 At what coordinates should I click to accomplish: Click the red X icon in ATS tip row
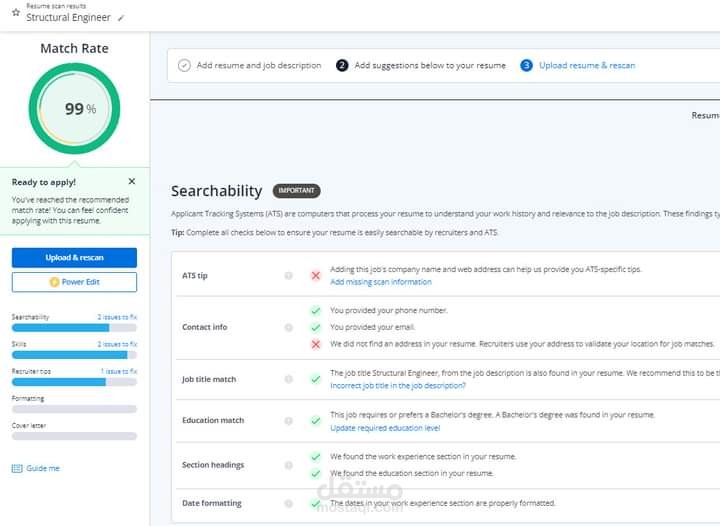point(315,275)
